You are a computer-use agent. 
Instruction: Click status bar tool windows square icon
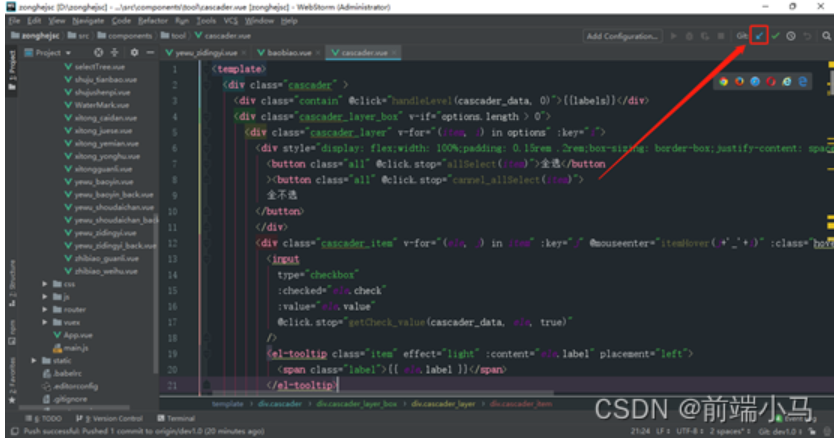click(14, 432)
